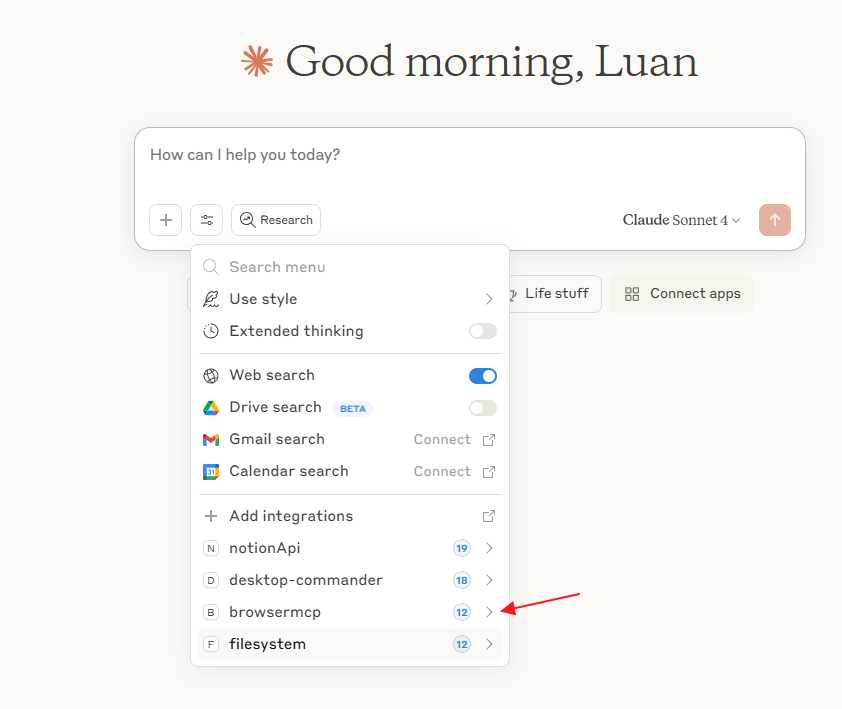Image resolution: width=842 pixels, height=709 pixels.
Task: Click the F icon for filesystem
Action: (210, 644)
